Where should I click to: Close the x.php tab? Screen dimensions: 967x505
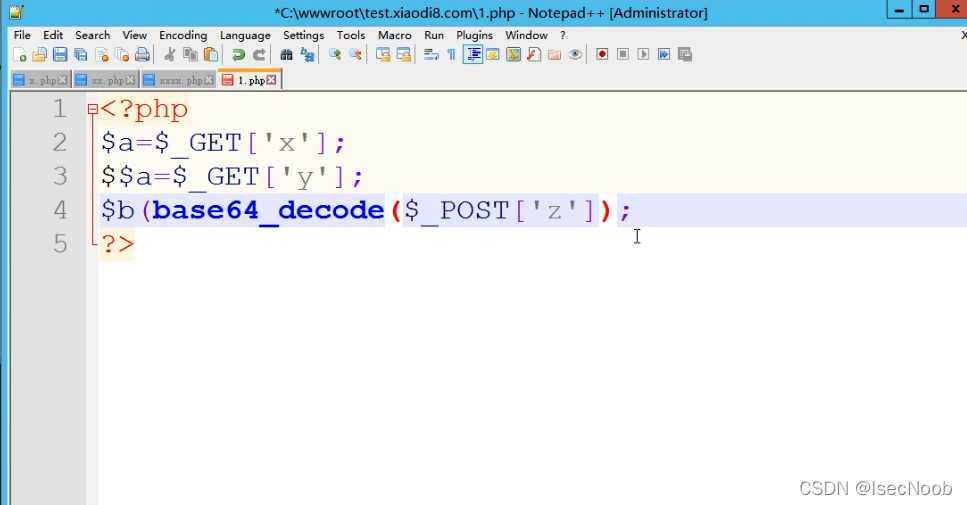pyautogui.click(x=63, y=80)
